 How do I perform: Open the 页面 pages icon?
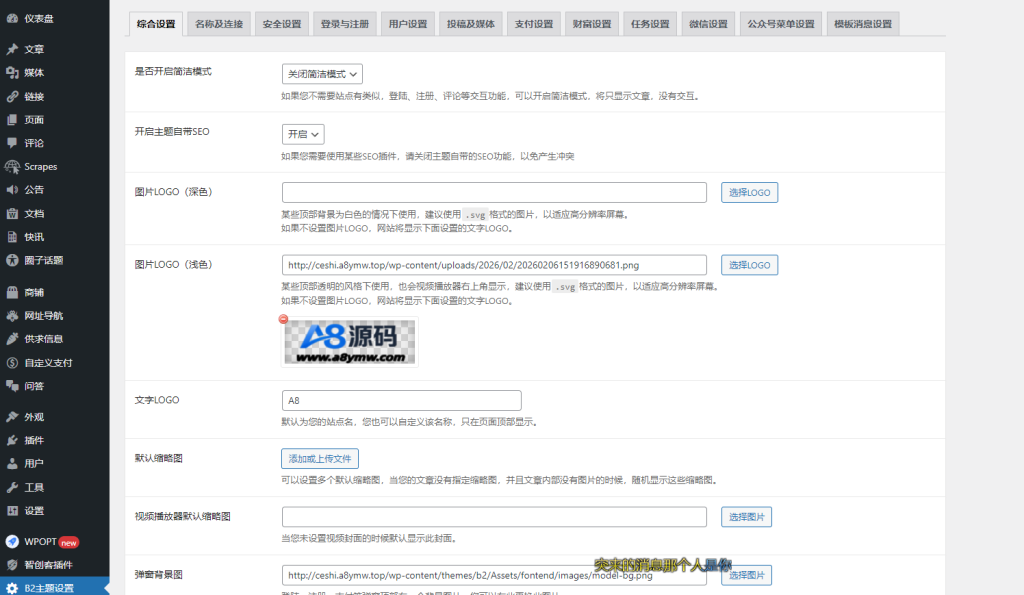14,119
